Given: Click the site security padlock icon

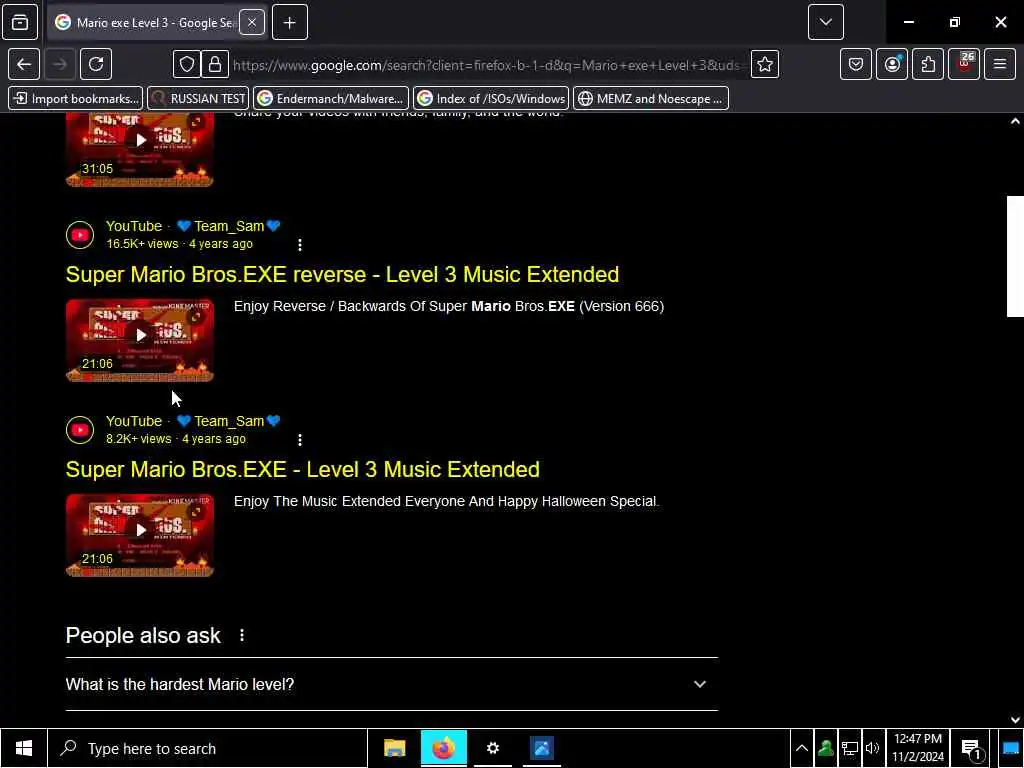Looking at the screenshot, I should tap(215, 64).
